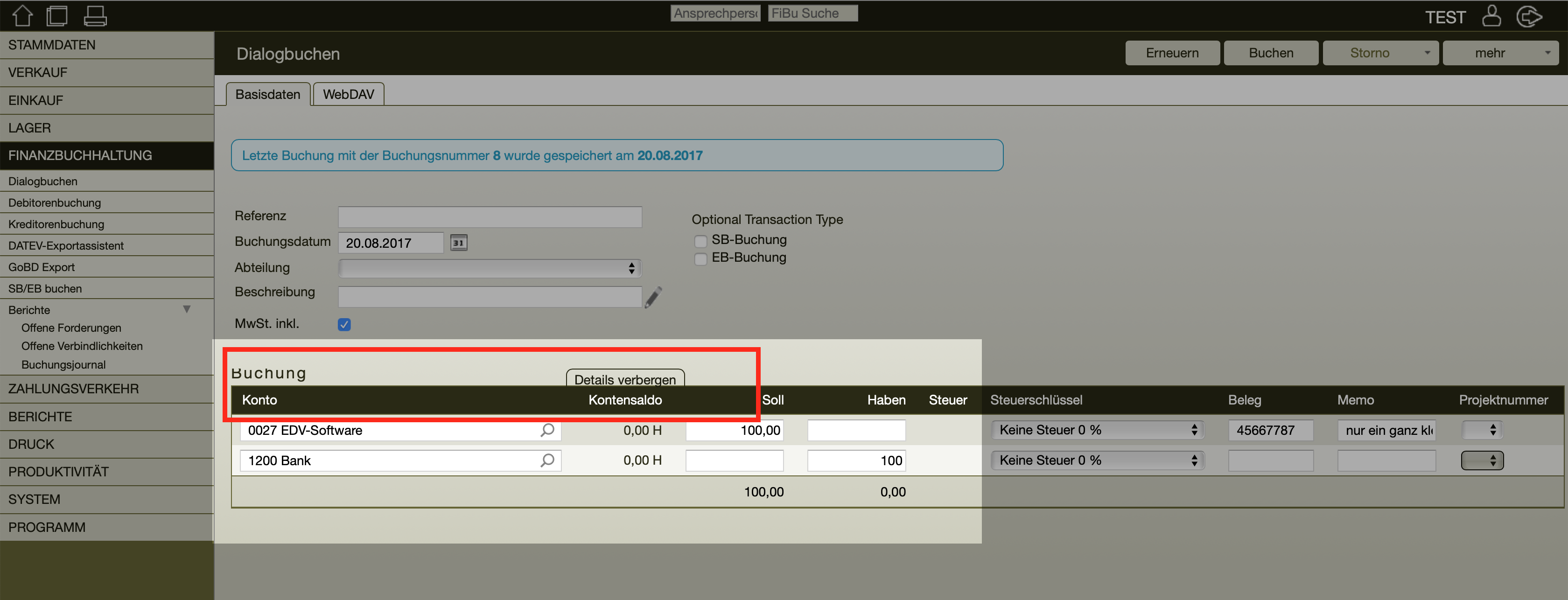Image resolution: width=1568 pixels, height=600 pixels.
Task: Collapse the Berichte submenu arrow
Action: pyautogui.click(x=187, y=309)
